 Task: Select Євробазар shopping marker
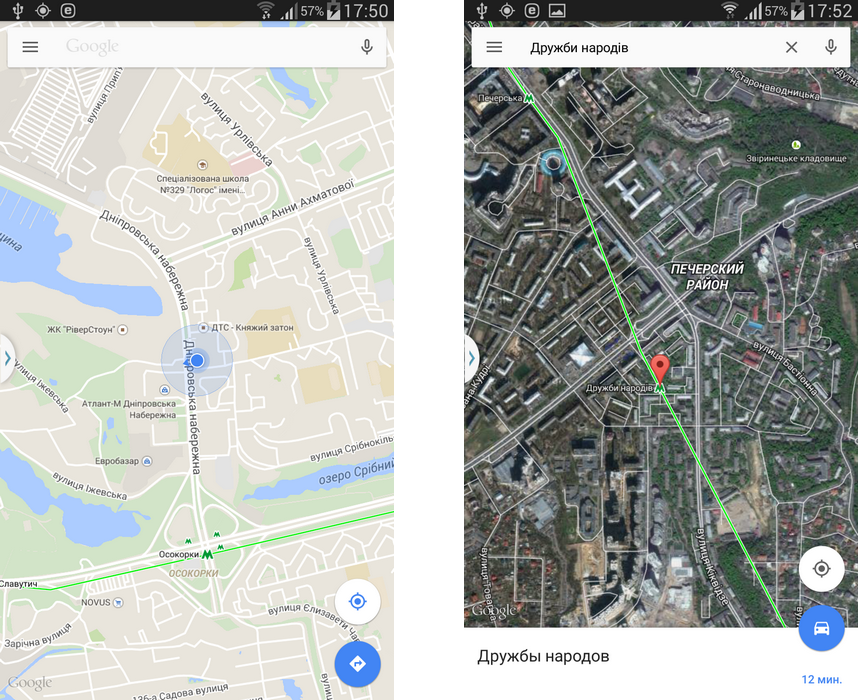(147, 461)
